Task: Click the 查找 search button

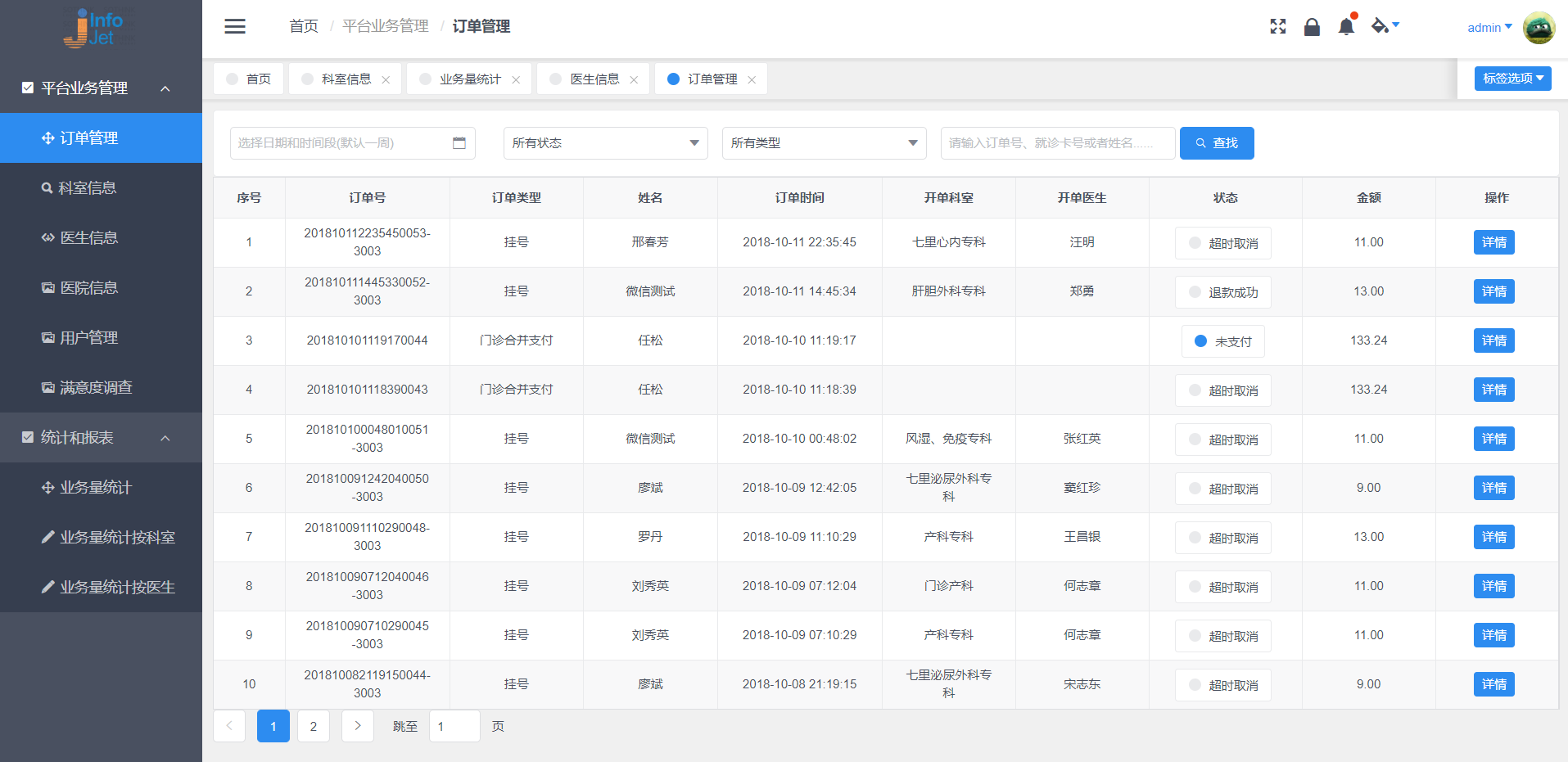Action: coord(1216,143)
